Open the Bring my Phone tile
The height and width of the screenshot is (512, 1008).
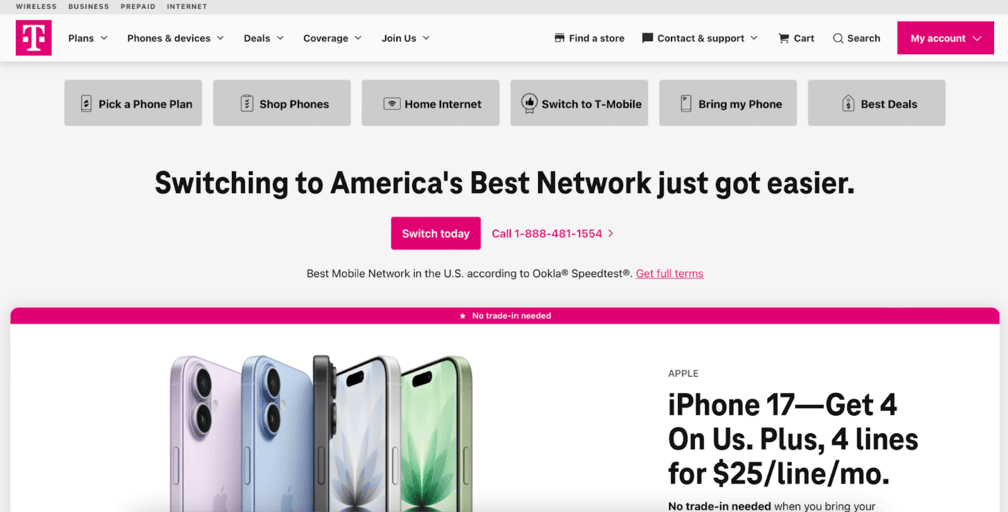[728, 103]
